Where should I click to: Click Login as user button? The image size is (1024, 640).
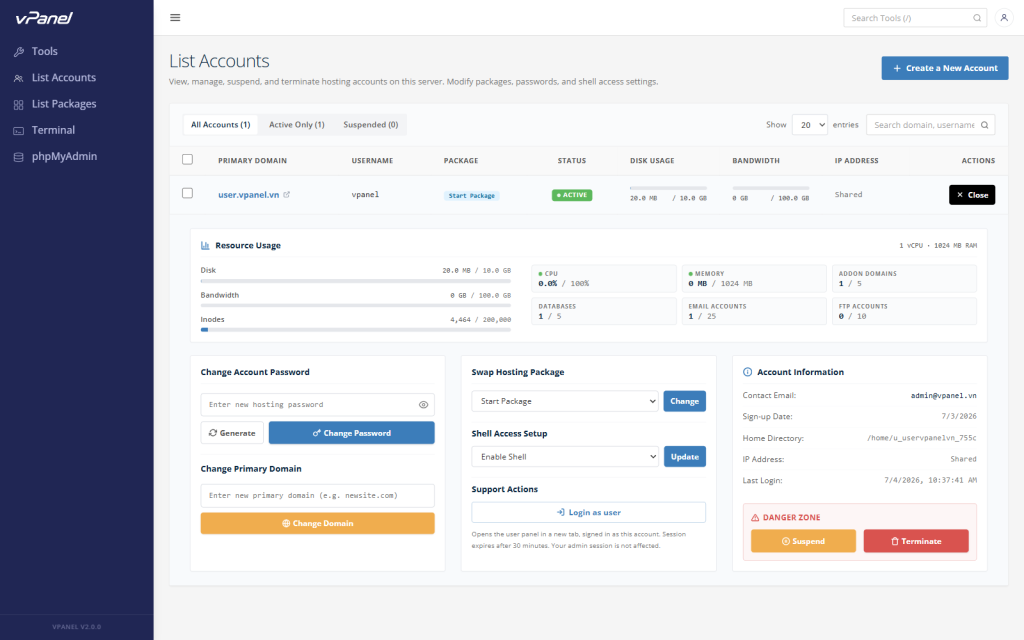tap(588, 513)
